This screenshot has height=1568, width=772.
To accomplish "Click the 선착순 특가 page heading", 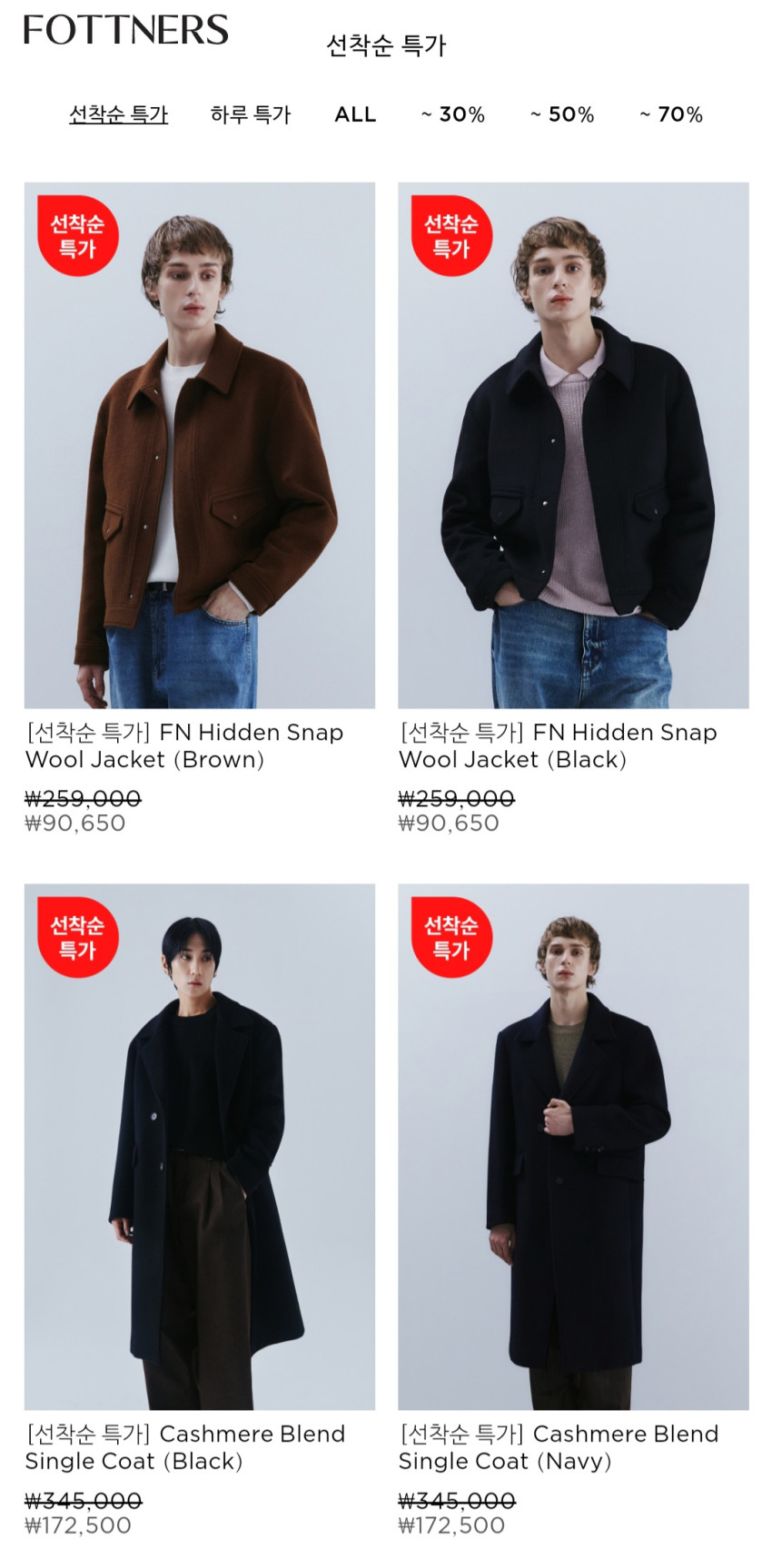I will coord(386,45).
